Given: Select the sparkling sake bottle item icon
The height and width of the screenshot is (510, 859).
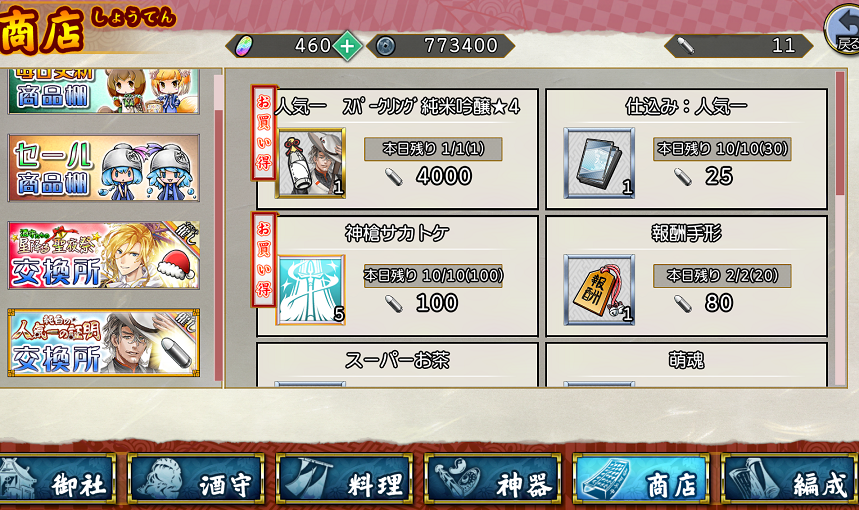Looking at the screenshot, I should [x=311, y=163].
